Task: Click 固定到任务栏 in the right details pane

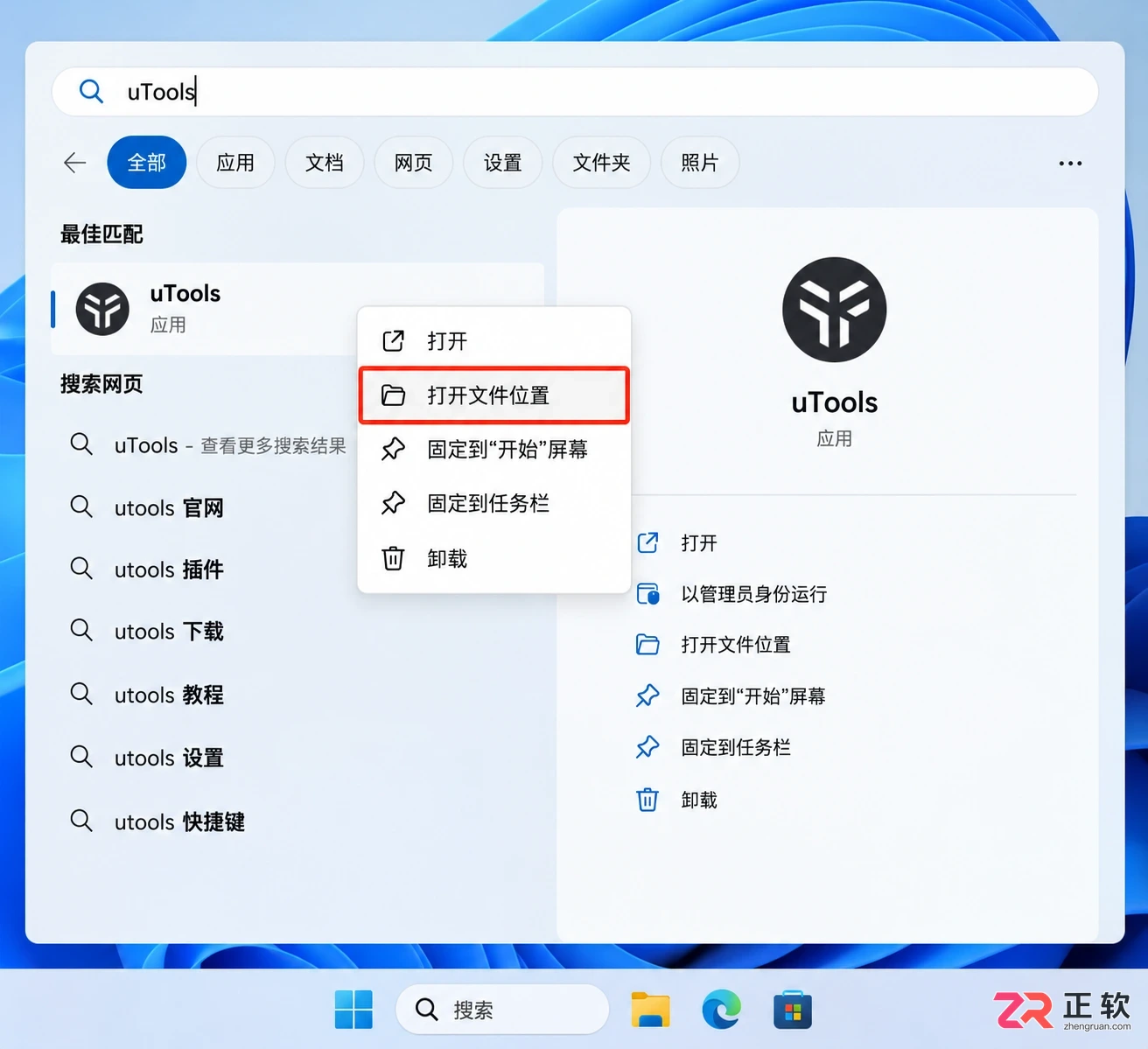Action: coord(736,747)
